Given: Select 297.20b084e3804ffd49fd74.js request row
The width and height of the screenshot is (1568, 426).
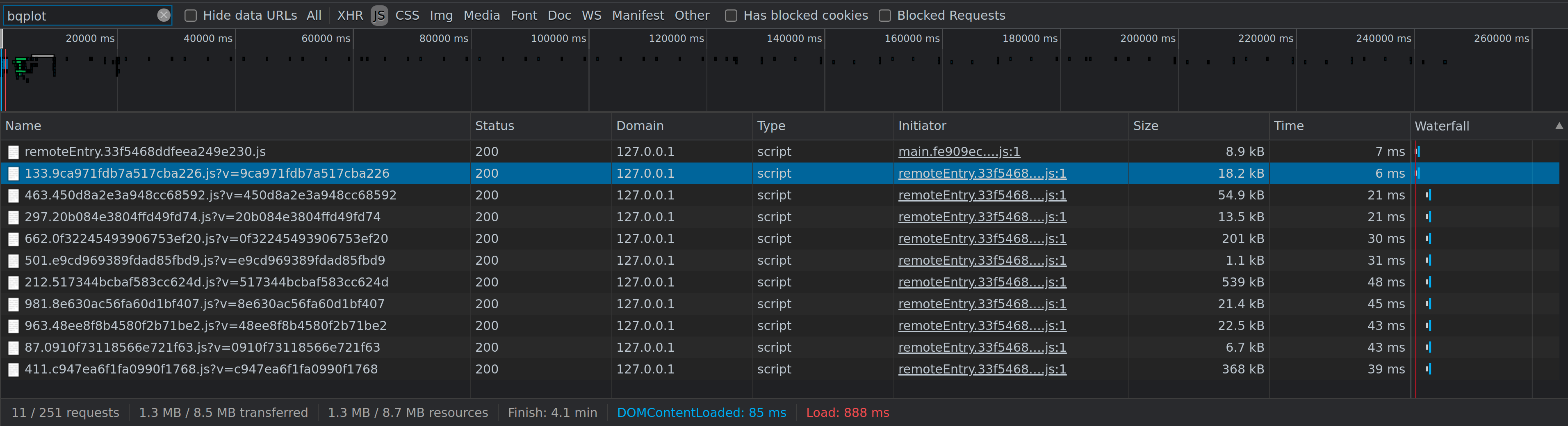Looking at the screenshot, I should point(780,217).
